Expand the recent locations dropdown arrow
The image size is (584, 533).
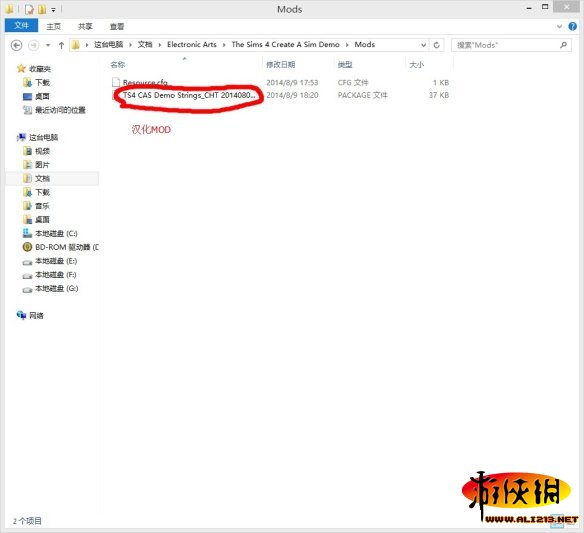(x=48, y=45)
